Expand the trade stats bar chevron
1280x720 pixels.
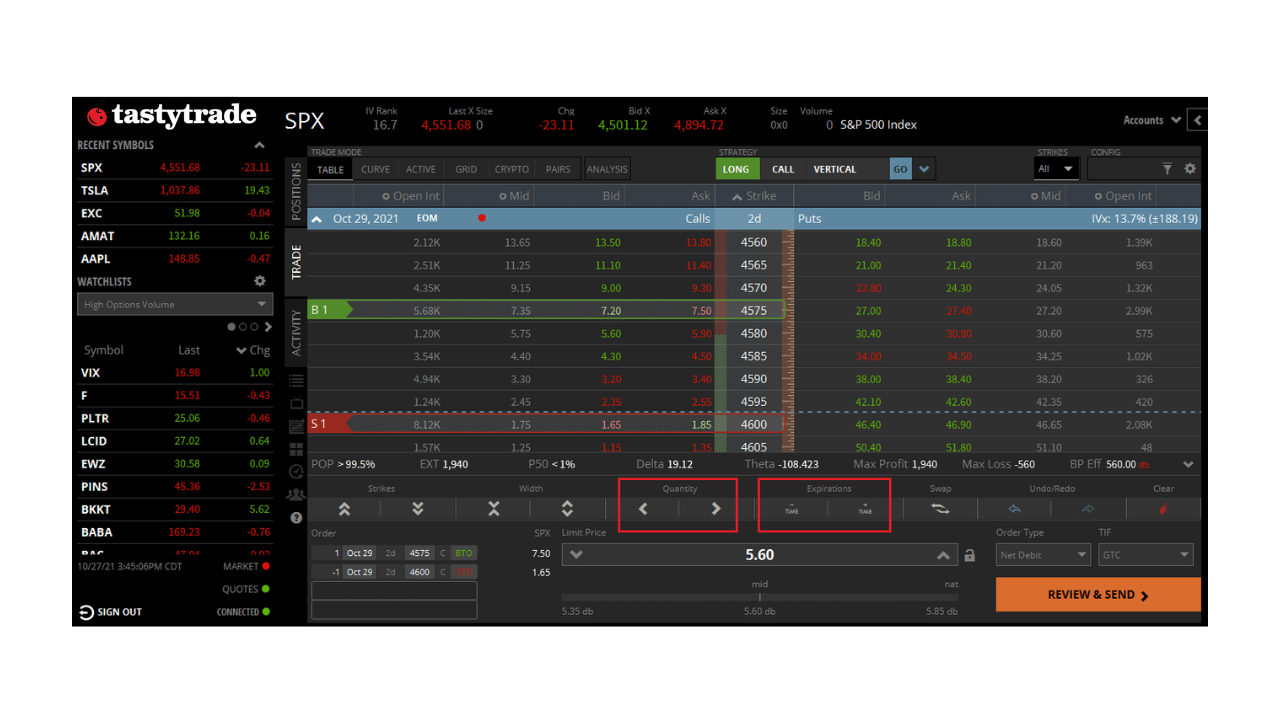point(1188,465)
